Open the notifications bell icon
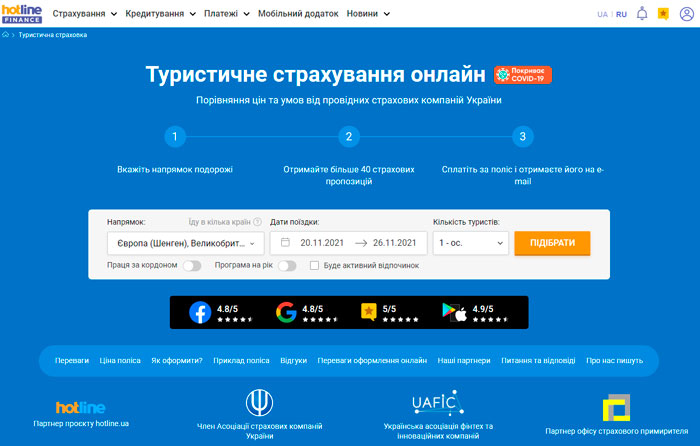The image size is (700, 446). click(x=642, y=14)
